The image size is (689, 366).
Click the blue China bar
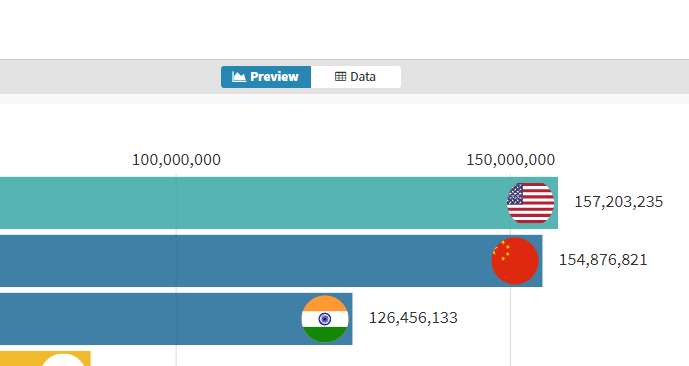tap(271, 261)
